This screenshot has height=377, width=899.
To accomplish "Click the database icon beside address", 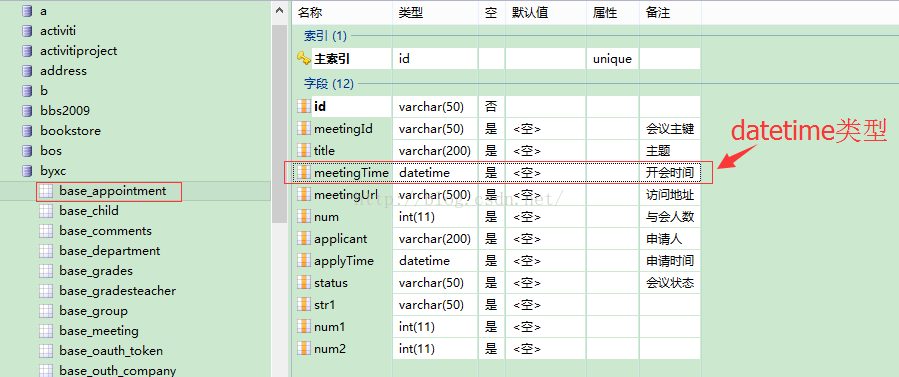I will click(26, 71).
